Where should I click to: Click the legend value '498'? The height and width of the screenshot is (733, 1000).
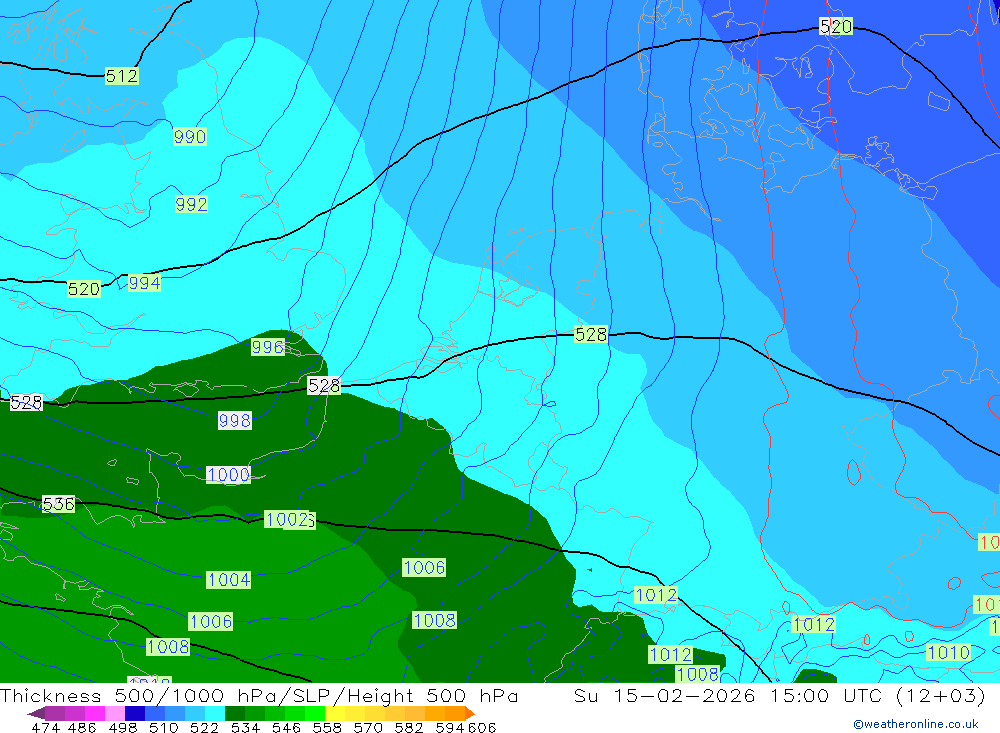coord(123,727)
